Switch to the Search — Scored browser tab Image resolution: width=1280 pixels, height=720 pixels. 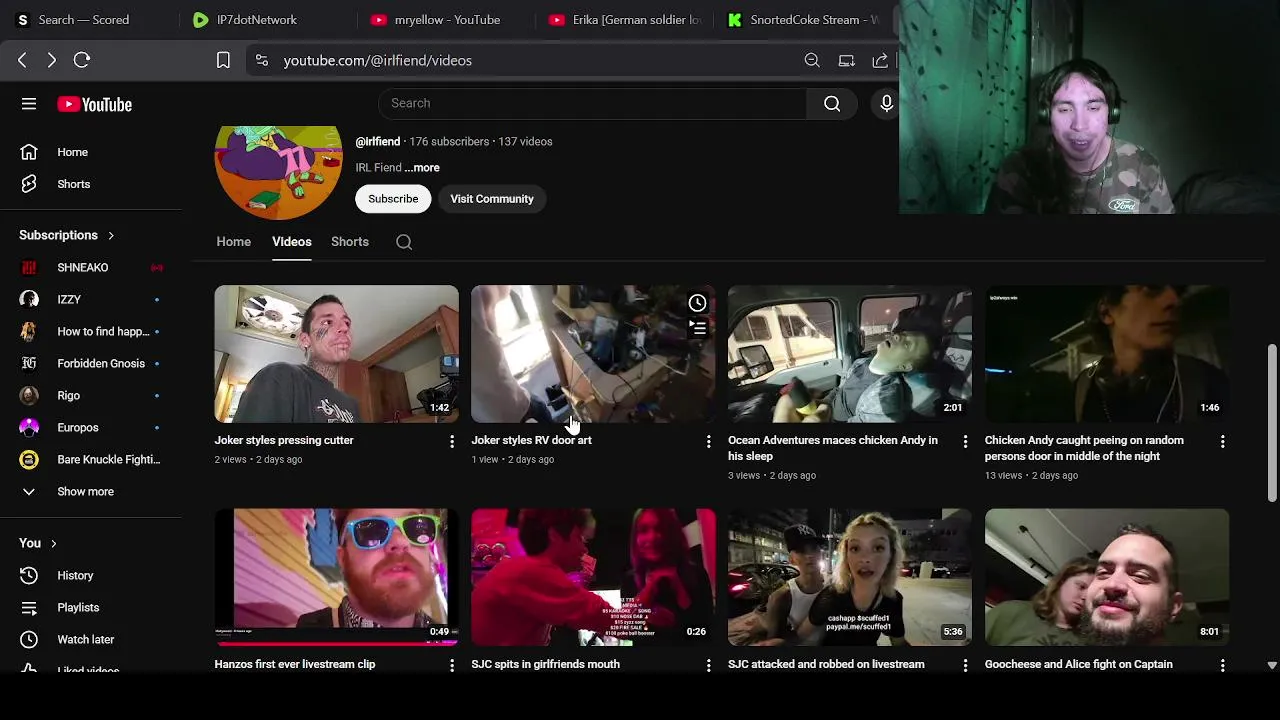point(85,20)
